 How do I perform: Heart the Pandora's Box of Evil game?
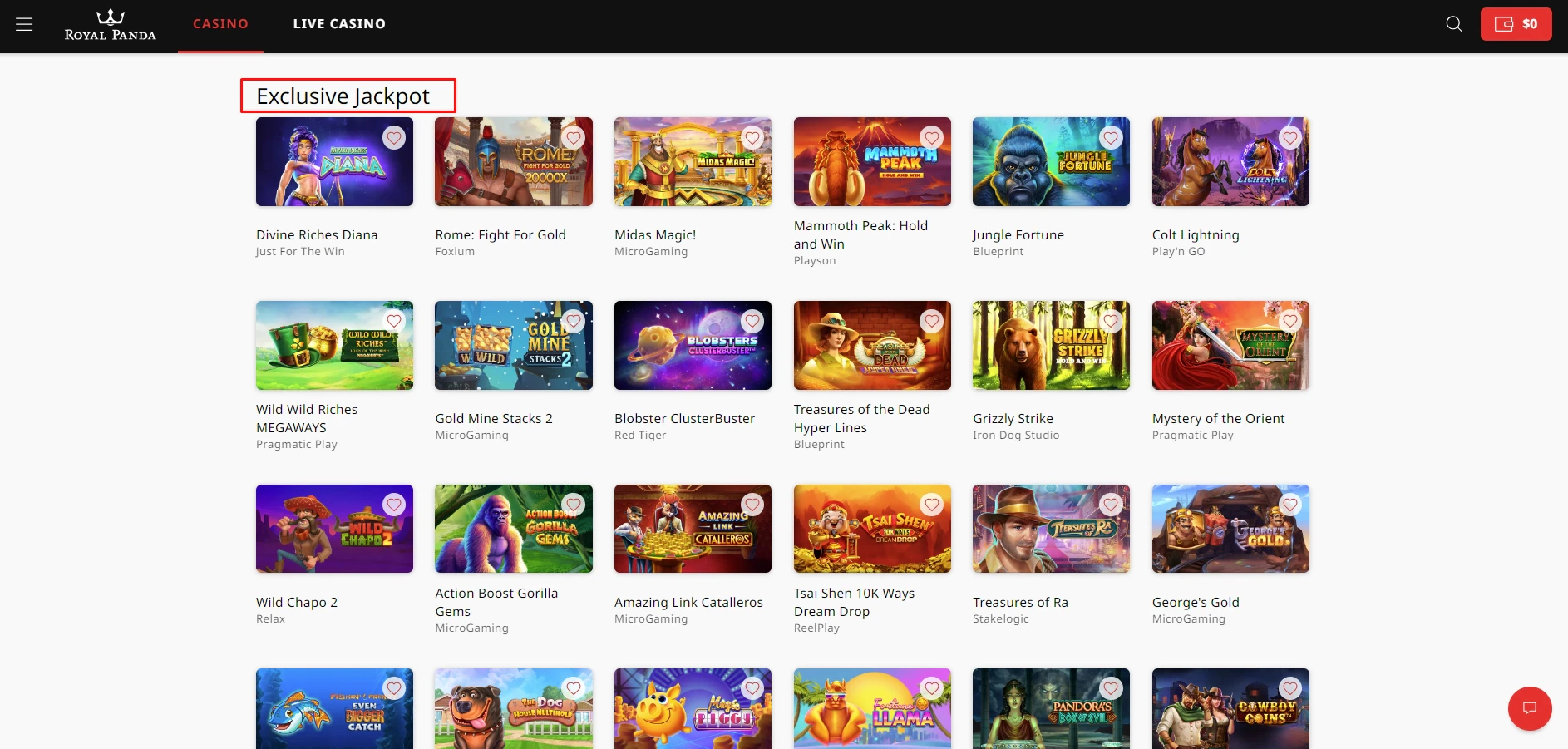click(x=1111, y=688)
